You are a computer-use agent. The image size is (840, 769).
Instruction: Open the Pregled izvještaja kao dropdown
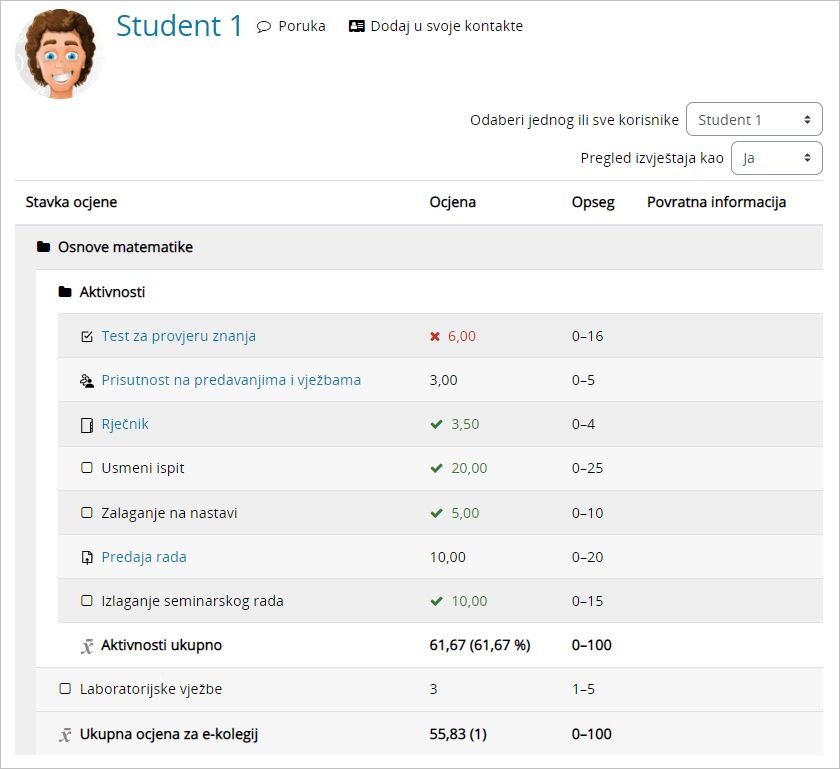pos(776,158)
